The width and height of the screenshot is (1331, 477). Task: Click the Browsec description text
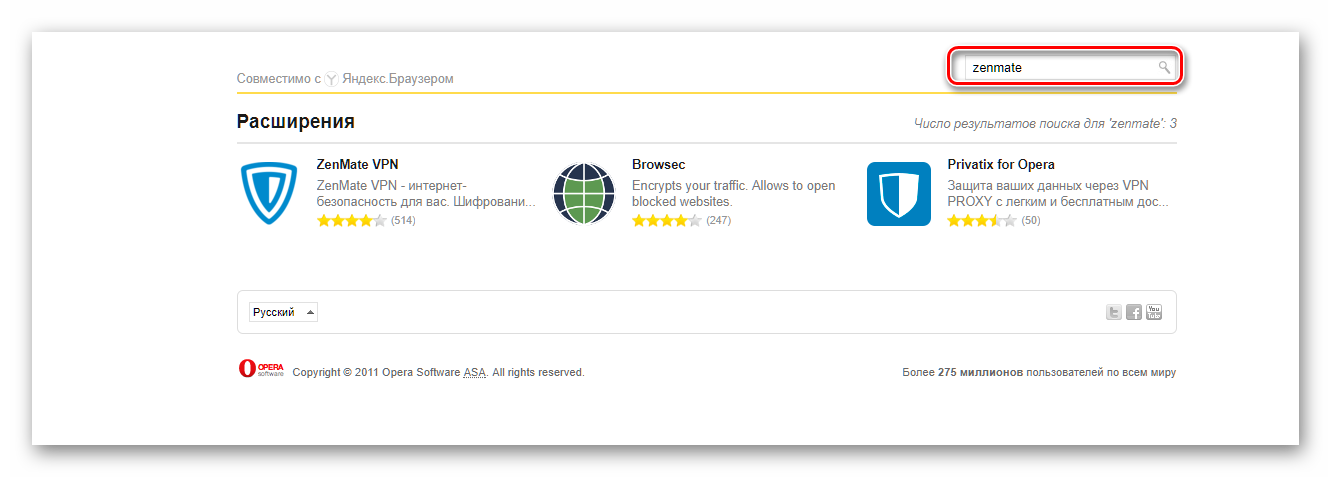tap(734, 193)
